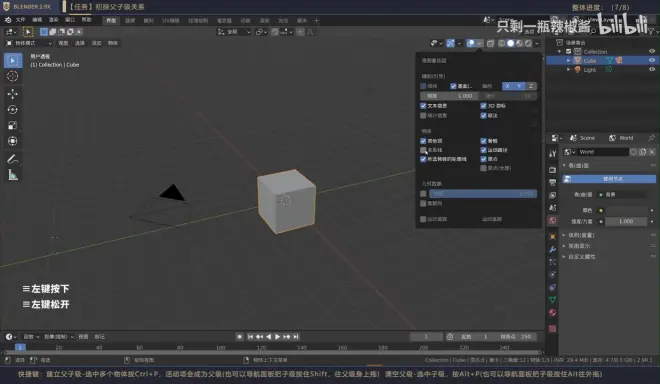The image size is (660, 384).
Task: Open the overlays dropdown arrow
Action: [x=479, y=43]
